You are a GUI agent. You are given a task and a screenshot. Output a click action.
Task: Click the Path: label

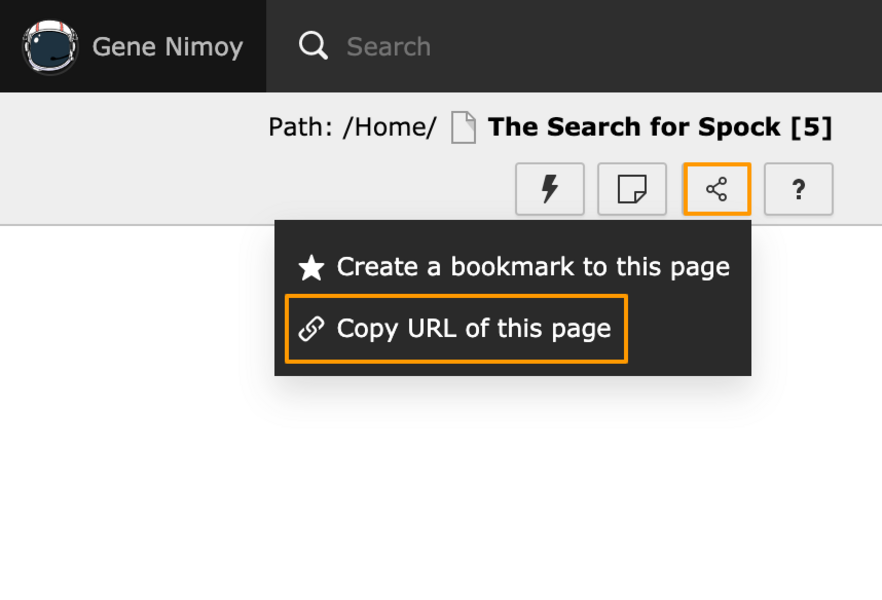(300, 128)
